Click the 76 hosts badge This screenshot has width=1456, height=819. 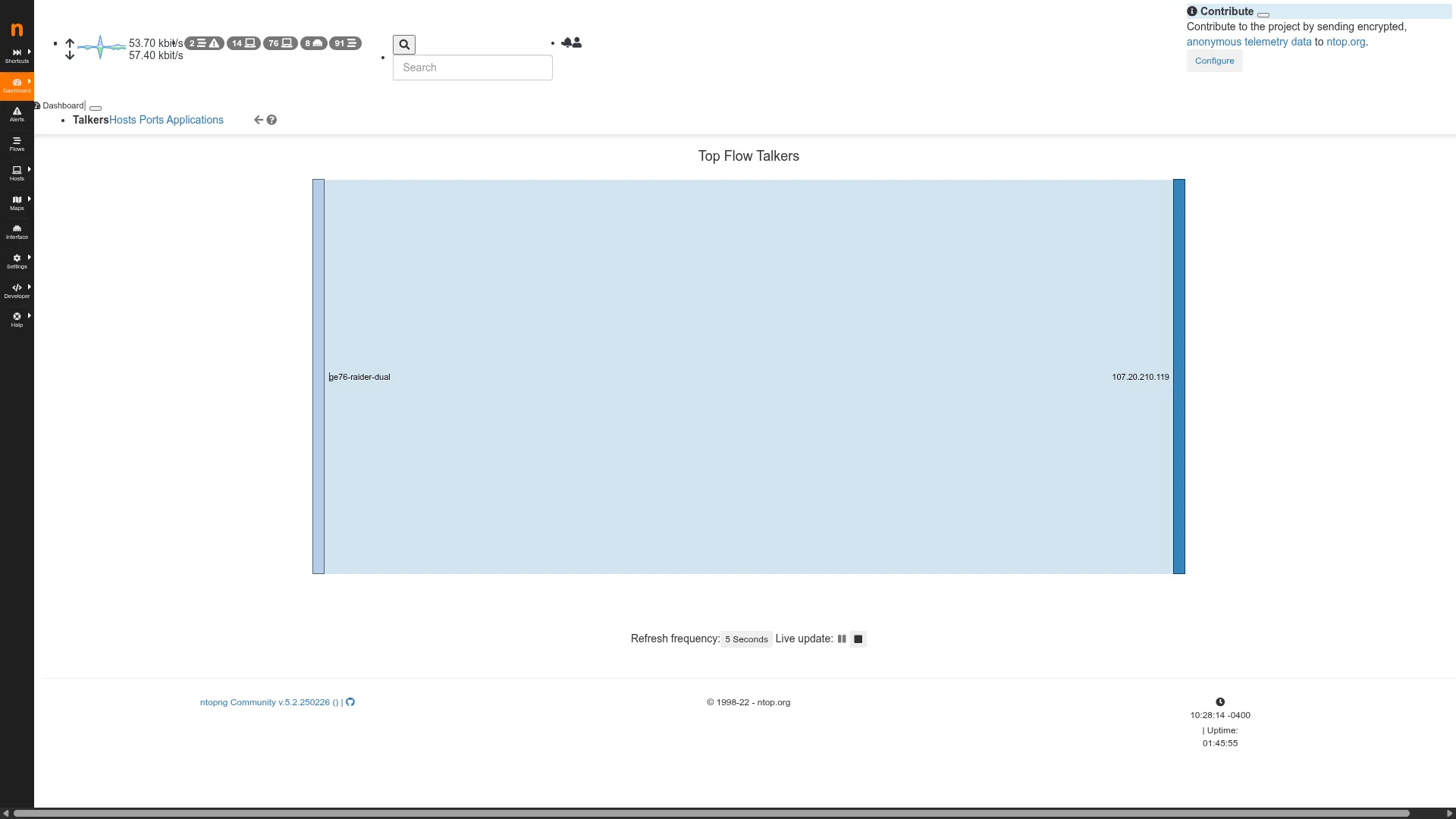pyautogui.click(x=280, y=43)
